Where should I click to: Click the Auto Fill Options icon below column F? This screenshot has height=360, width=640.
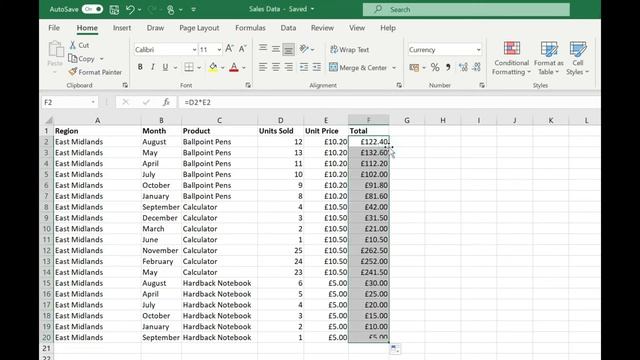pyautogui.click(x=395, y=349)
